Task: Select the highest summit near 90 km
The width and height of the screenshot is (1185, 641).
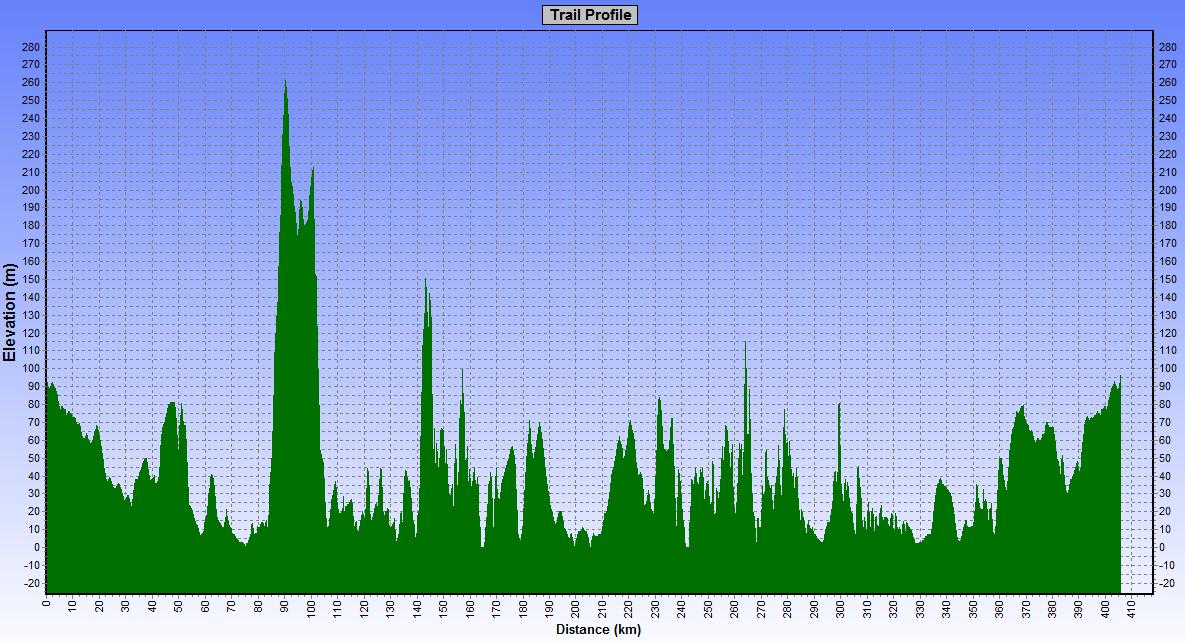Action: click(x=285, y=82)
